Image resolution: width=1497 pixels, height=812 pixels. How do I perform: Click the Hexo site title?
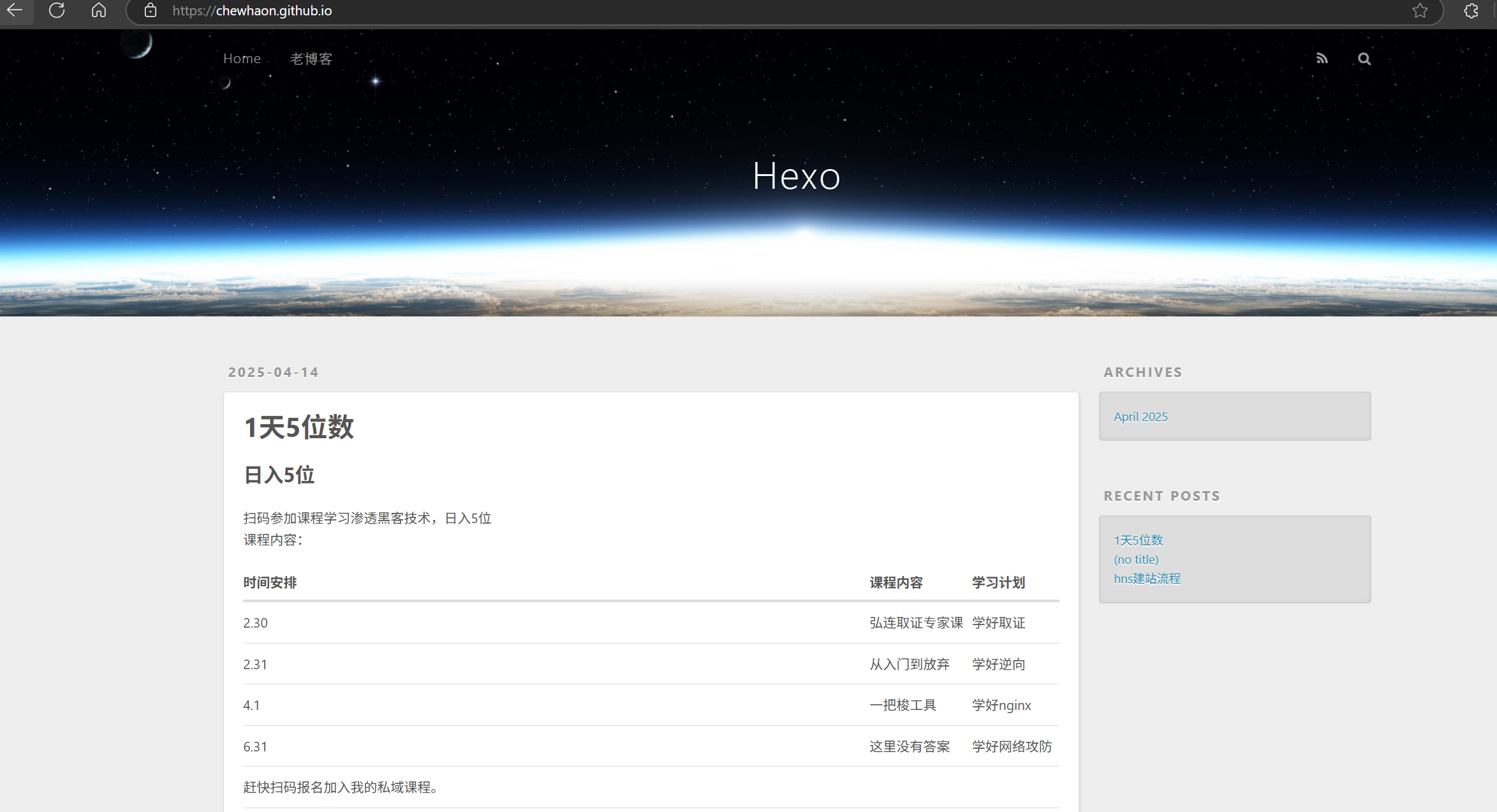coord(796,176)
